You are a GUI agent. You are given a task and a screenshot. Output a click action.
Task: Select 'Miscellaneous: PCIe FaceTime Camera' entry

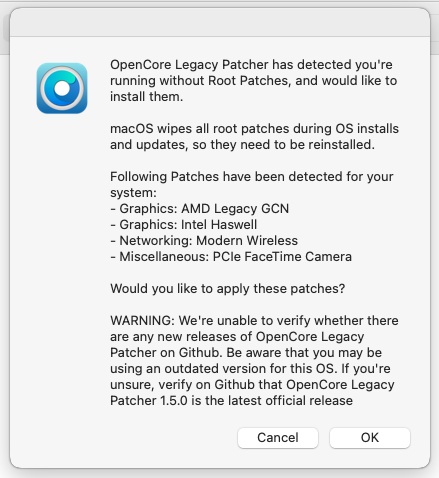point(231,256)
